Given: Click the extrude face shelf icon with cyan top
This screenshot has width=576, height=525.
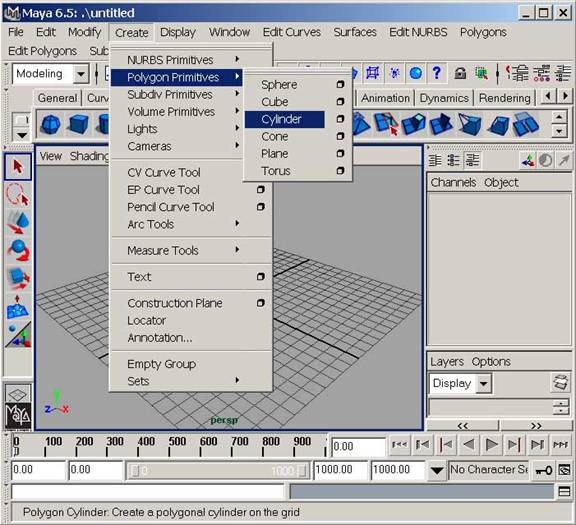Looking at the screenshot, I should coord(413,125).
